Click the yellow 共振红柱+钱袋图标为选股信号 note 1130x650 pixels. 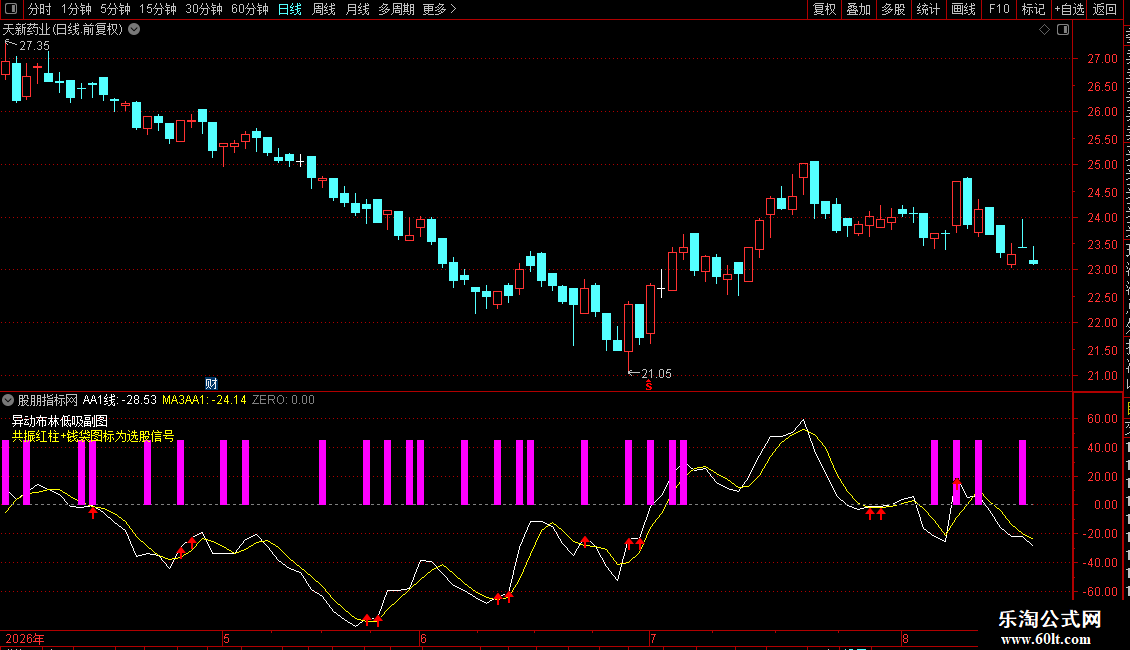93,436
